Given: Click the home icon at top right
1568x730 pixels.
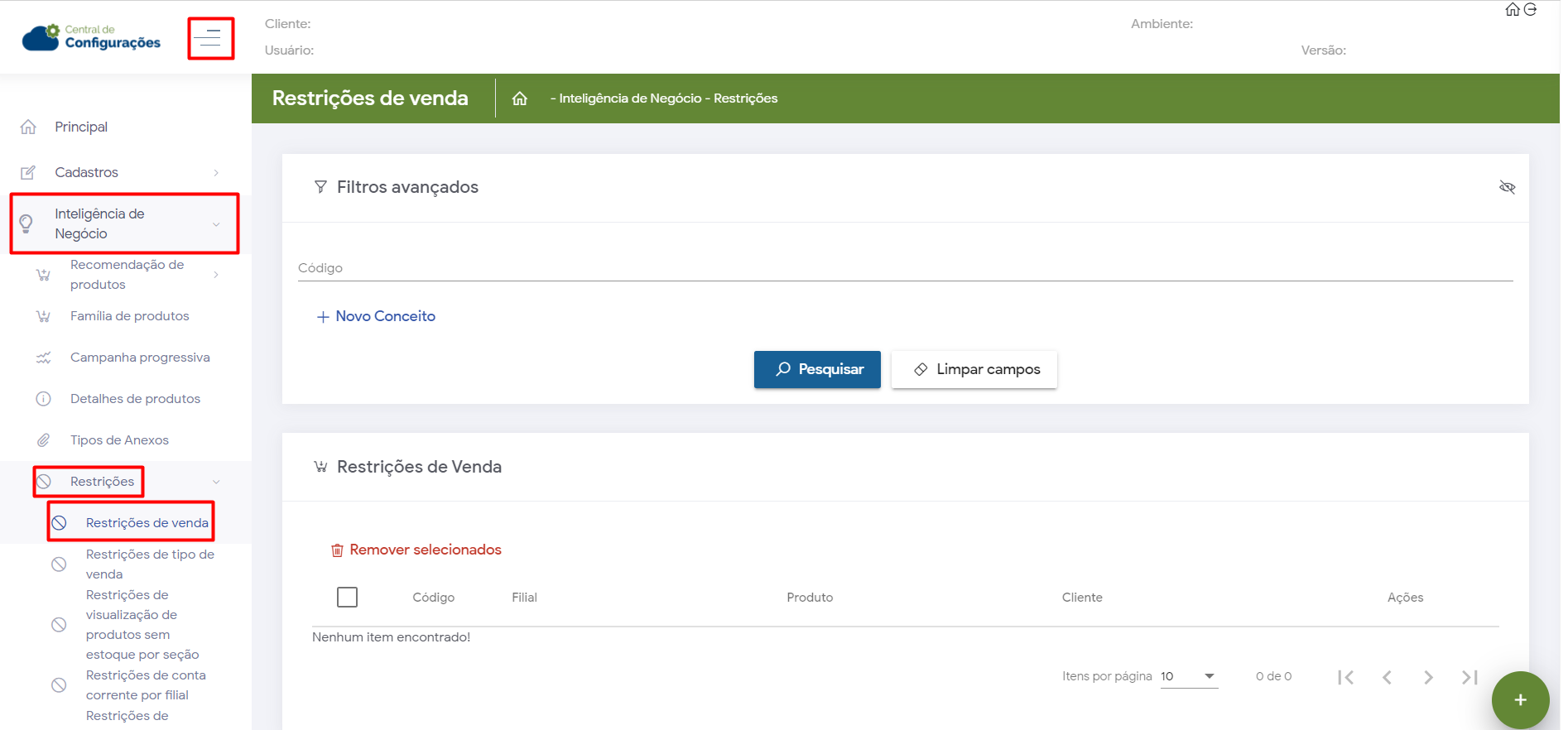Looking at the screenshot, I should tap(1512, 10).
